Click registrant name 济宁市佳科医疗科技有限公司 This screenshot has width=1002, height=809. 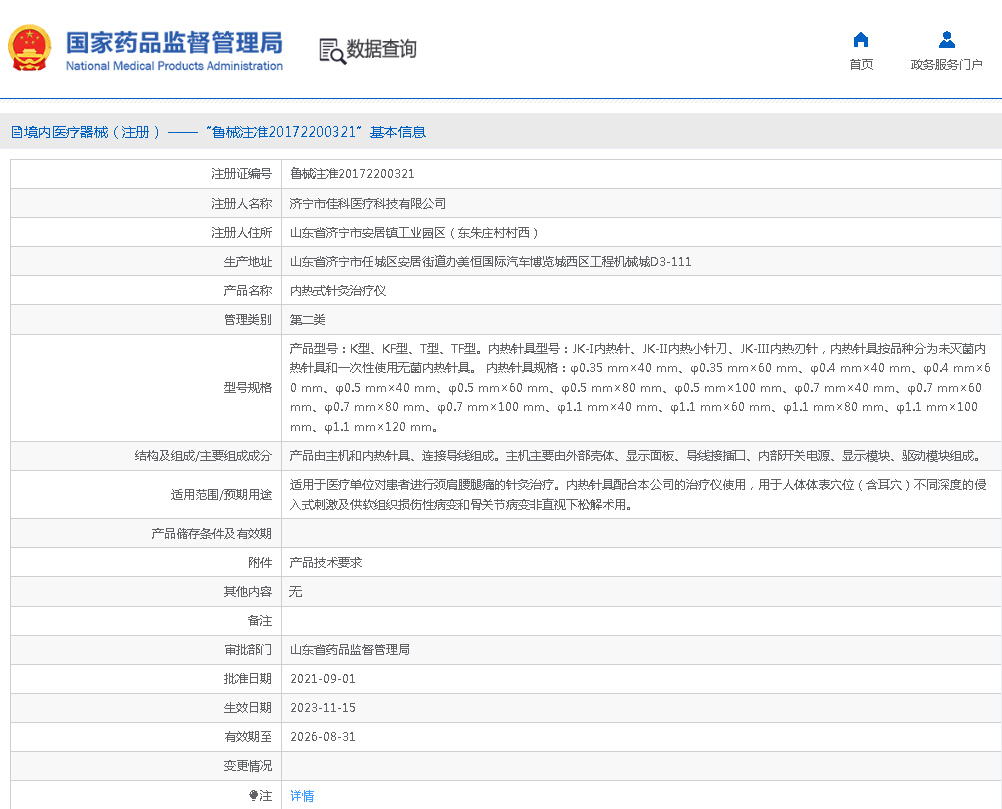click(x=367, y=203)
